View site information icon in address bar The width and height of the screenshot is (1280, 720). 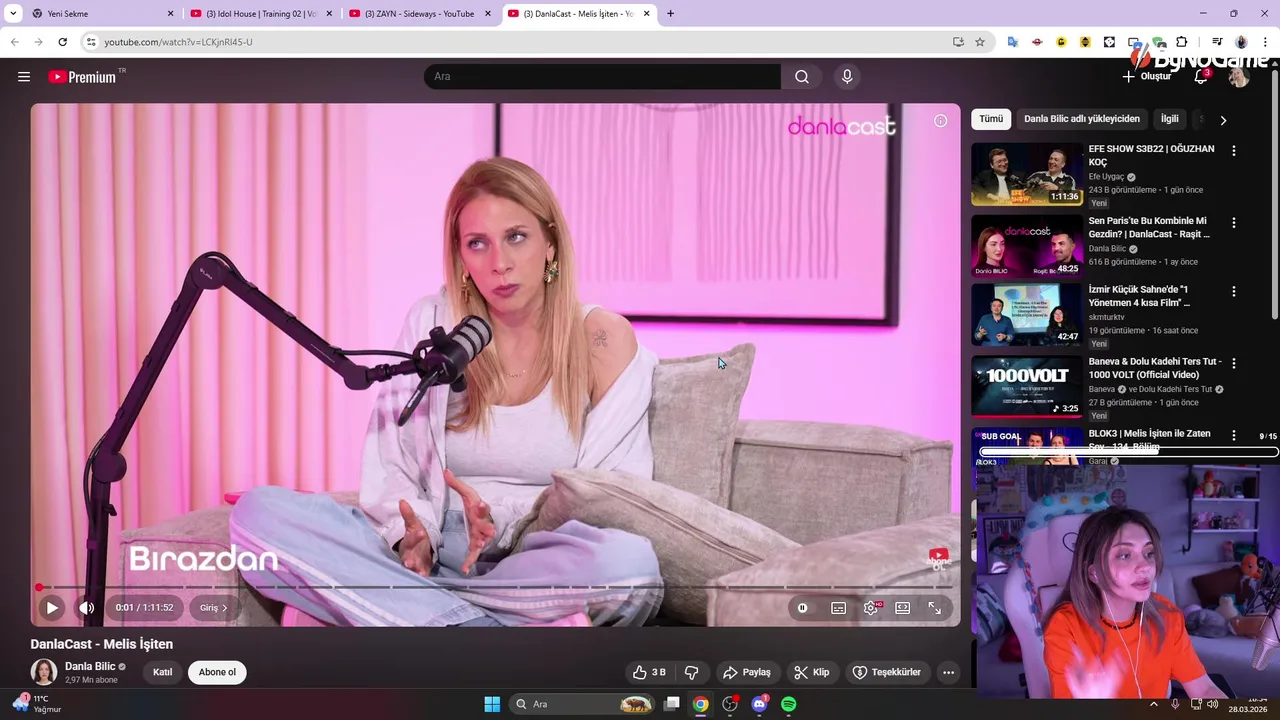(x=91, y=42)
